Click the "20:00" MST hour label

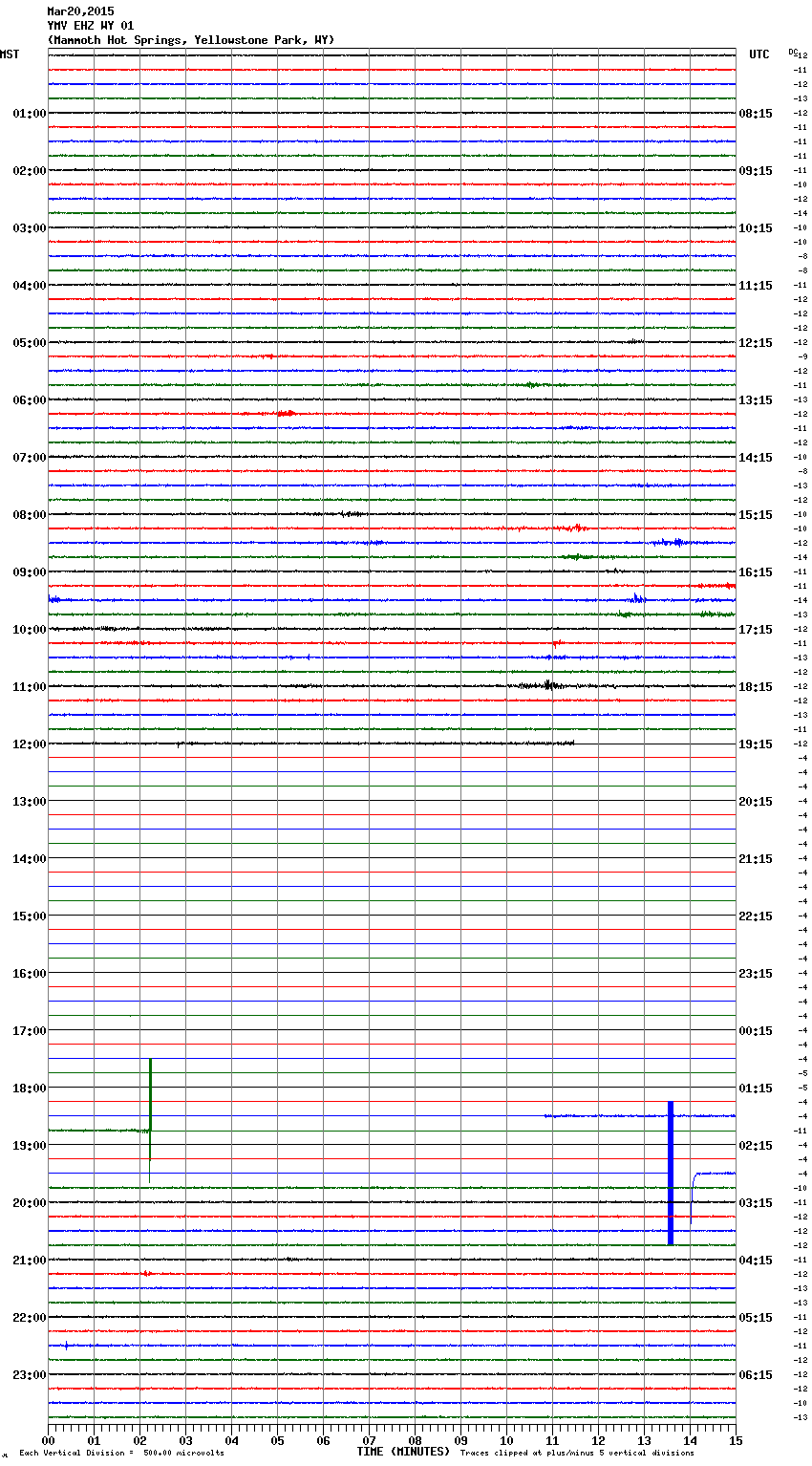point(30,1203)
